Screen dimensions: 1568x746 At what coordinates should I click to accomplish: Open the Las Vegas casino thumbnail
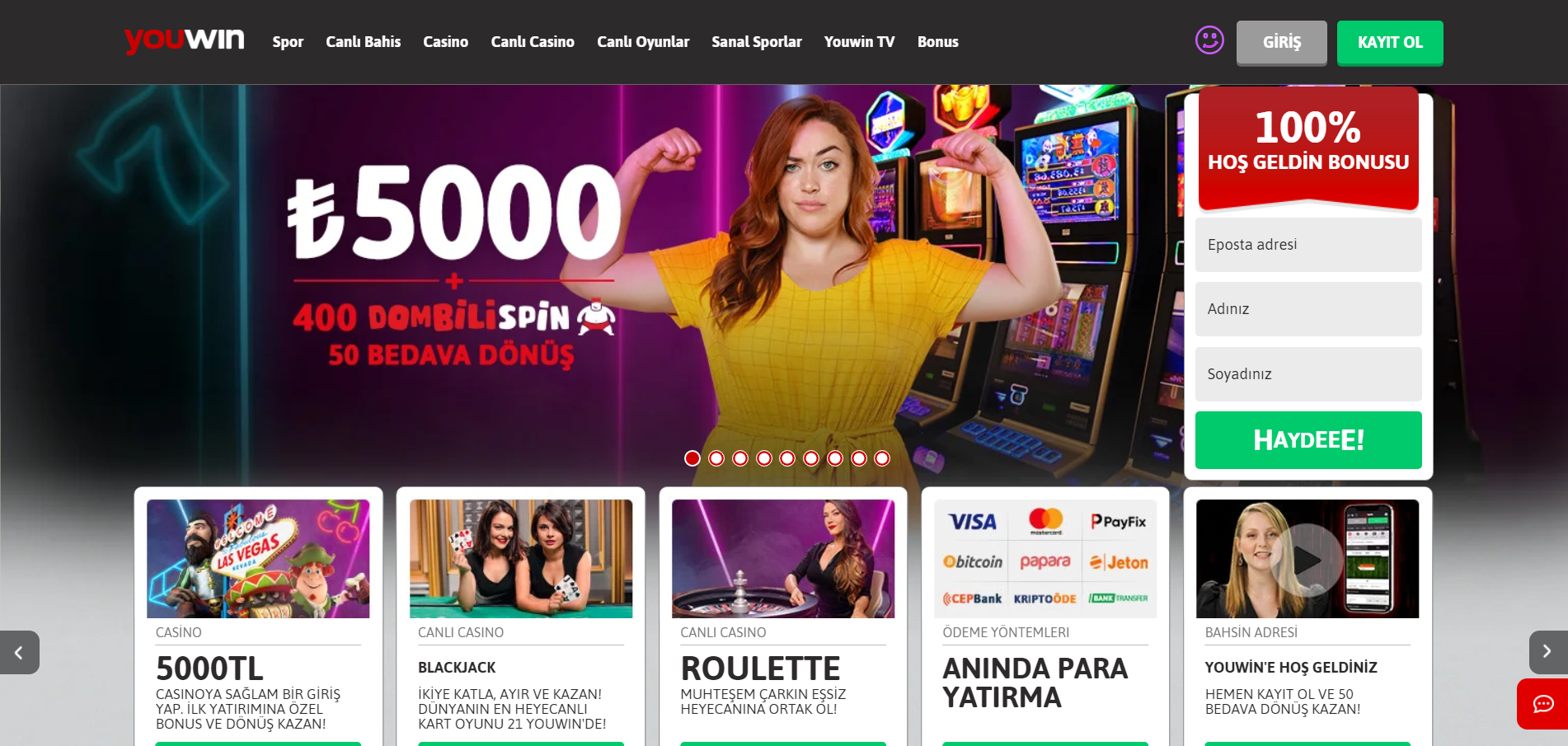coord(258,559)
